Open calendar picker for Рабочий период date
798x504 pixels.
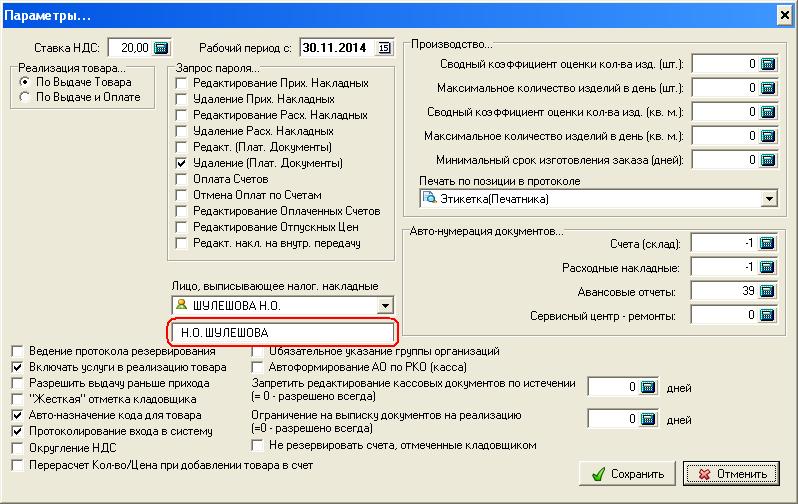tap(384, 48)
